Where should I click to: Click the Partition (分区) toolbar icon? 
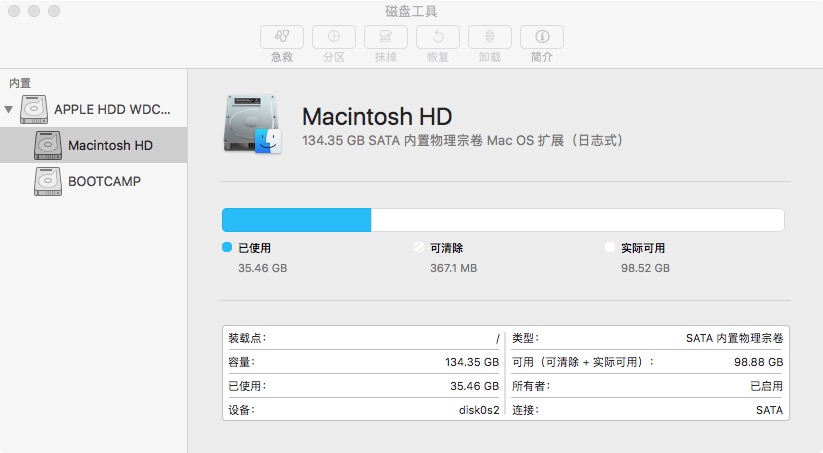(334, 37)
